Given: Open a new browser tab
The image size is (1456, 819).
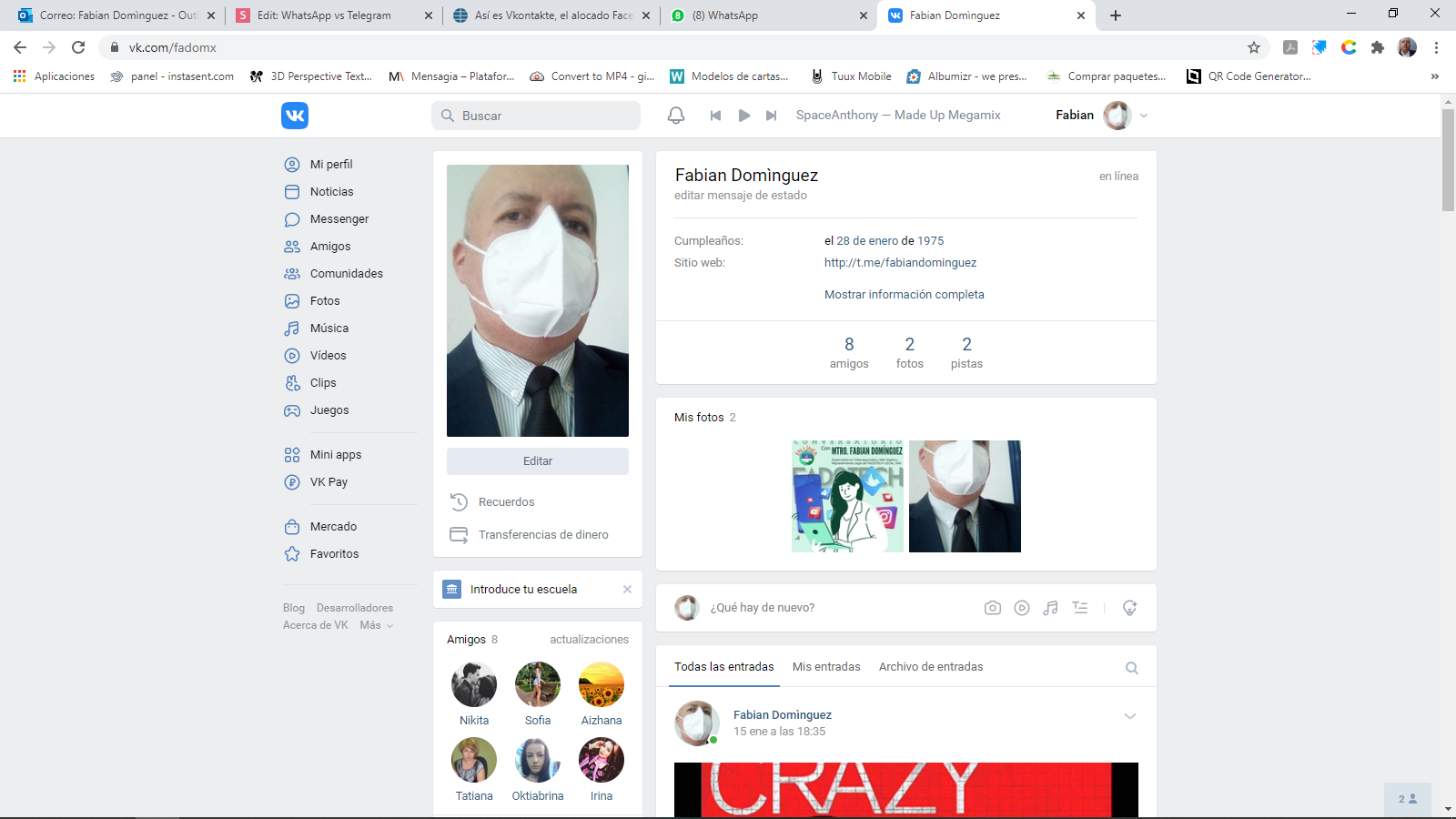Looking at the screenshot, I should click(1116, 15).
